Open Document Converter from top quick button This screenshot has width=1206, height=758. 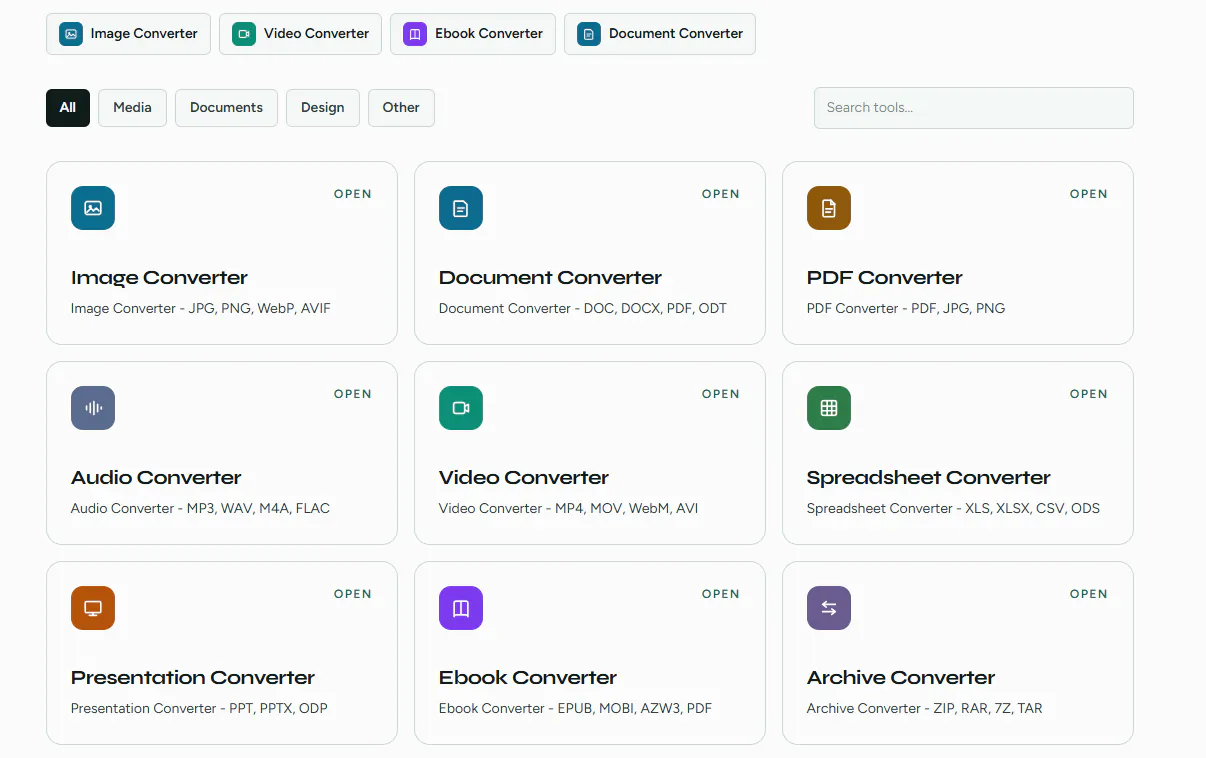[660, 34]
